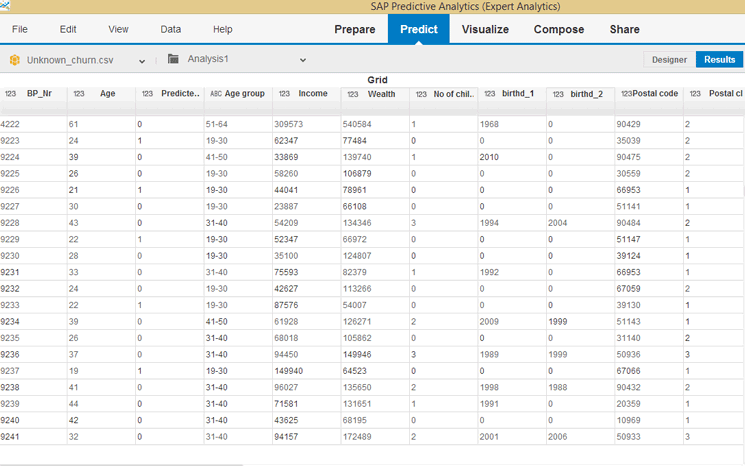Open the View menu
The image size is (745, 466).
coord(118,29)
